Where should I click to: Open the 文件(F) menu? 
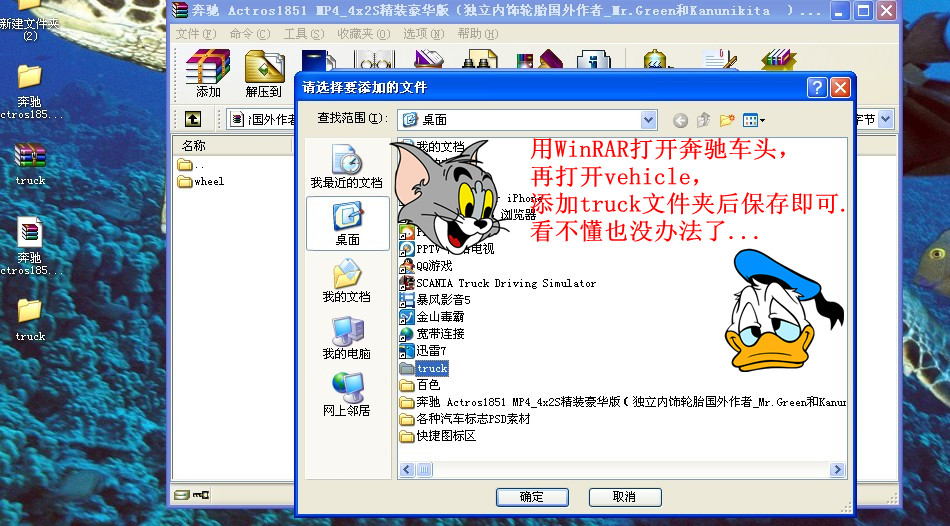click(x=196, y=34)
